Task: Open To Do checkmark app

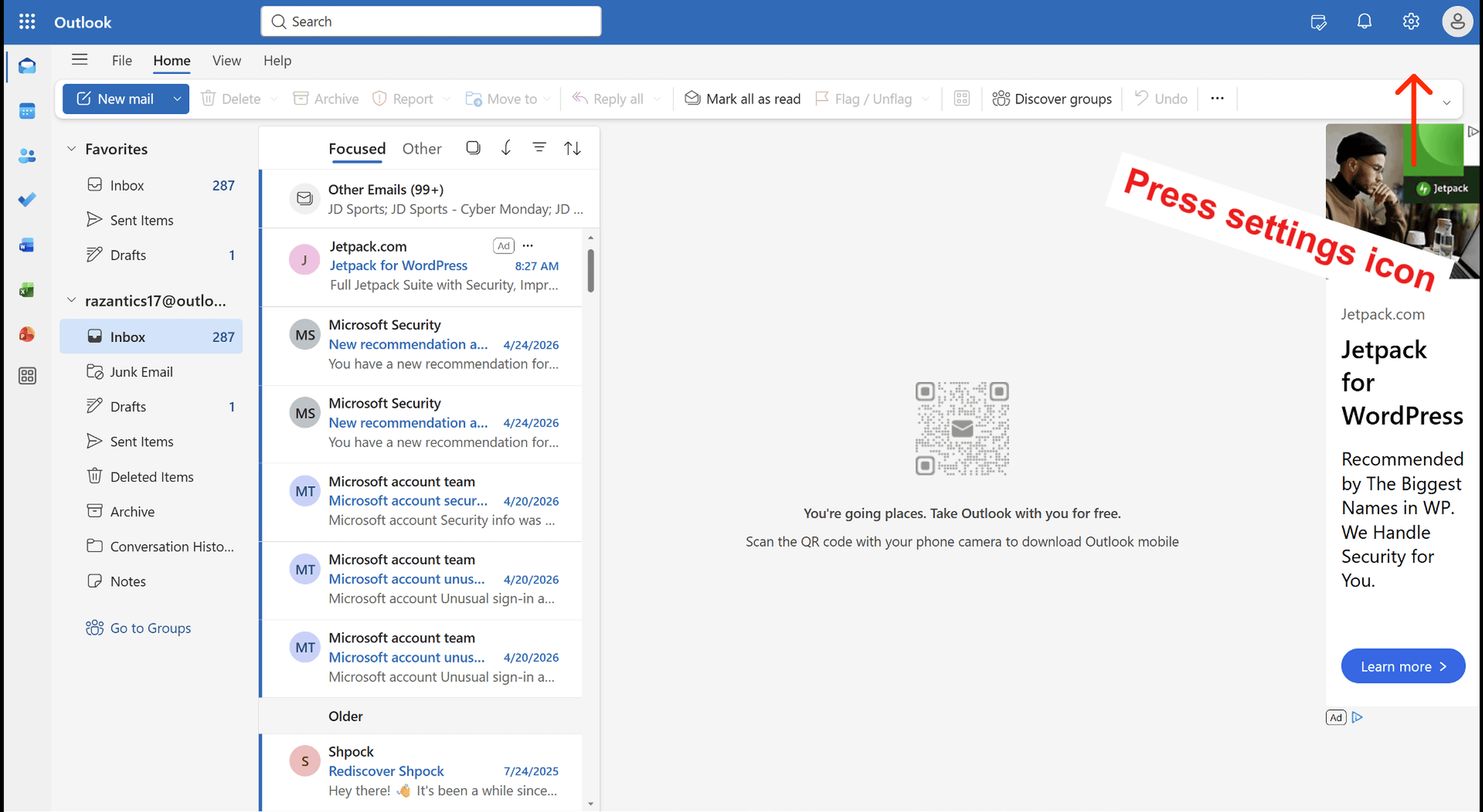Action: coord(27,200)
